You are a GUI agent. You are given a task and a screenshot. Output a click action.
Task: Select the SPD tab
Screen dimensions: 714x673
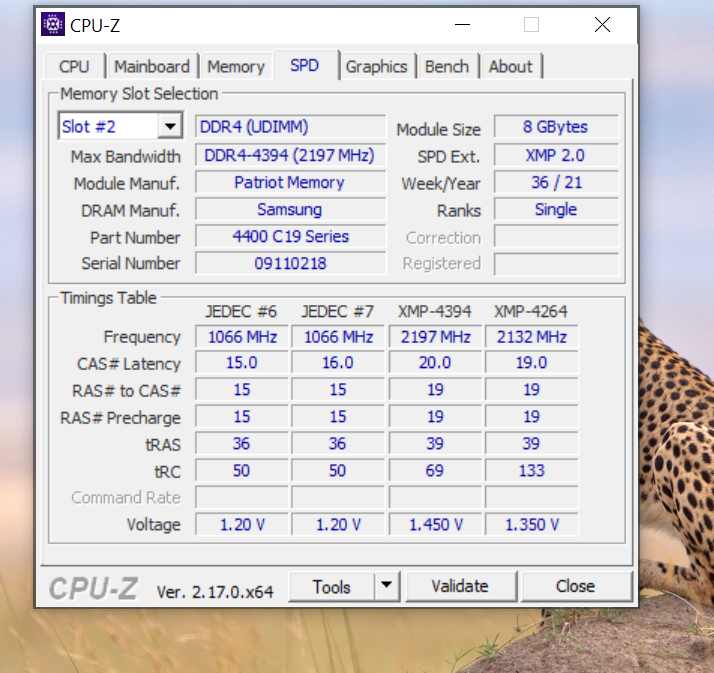(x=305, y=66)
